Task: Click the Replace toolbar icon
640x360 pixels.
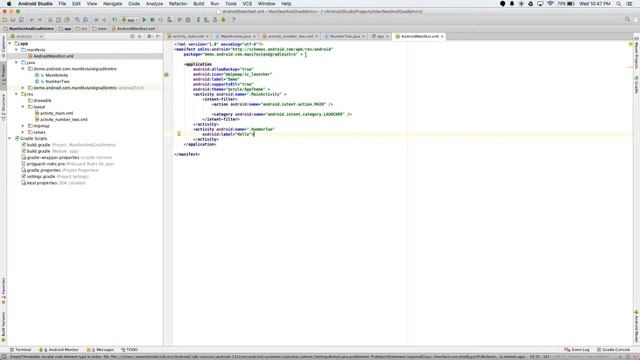Action: pos(85,20)
